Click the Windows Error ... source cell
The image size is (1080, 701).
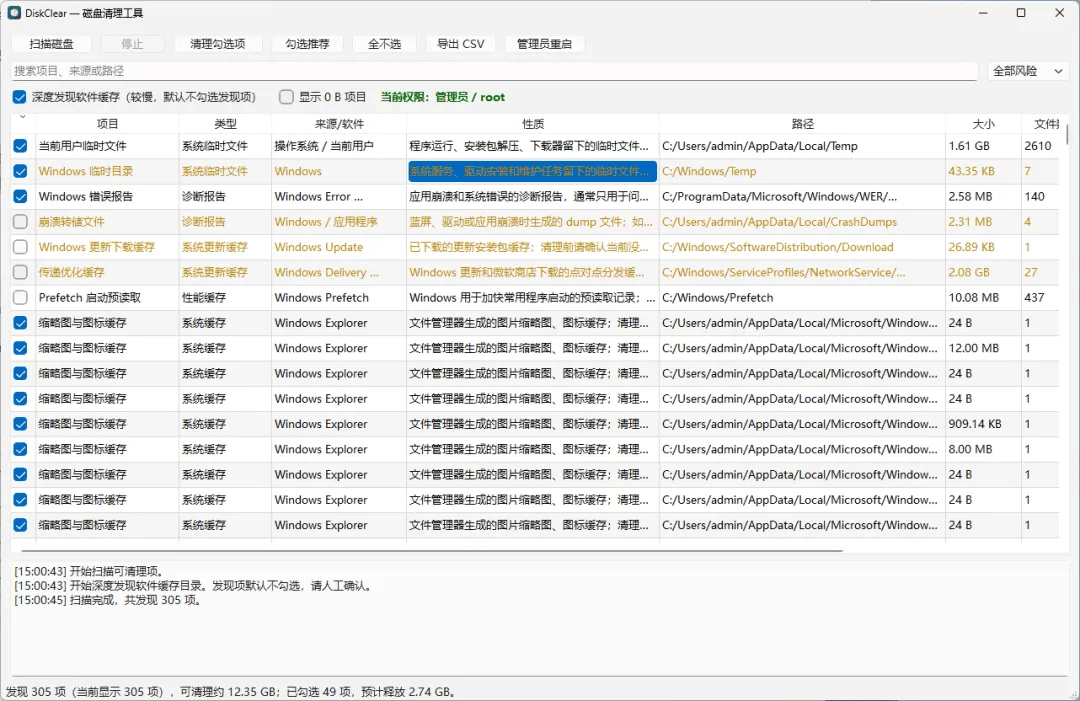(x=339, y=196)
